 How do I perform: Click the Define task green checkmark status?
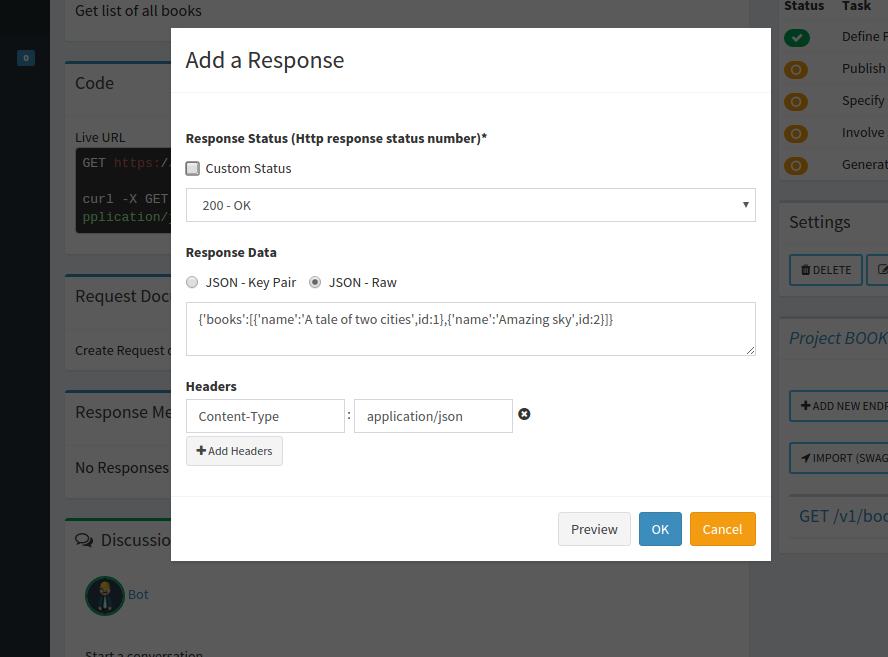pyautogui.click(x=796, y=38)
